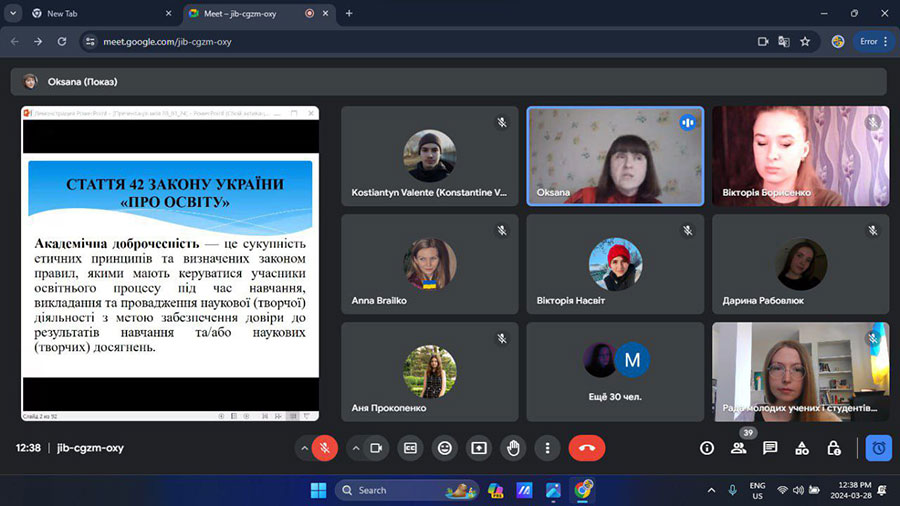Select Вікторія Насвіт participant tile
This screenshot has height=506, width=900.
[x=615, y=264]
